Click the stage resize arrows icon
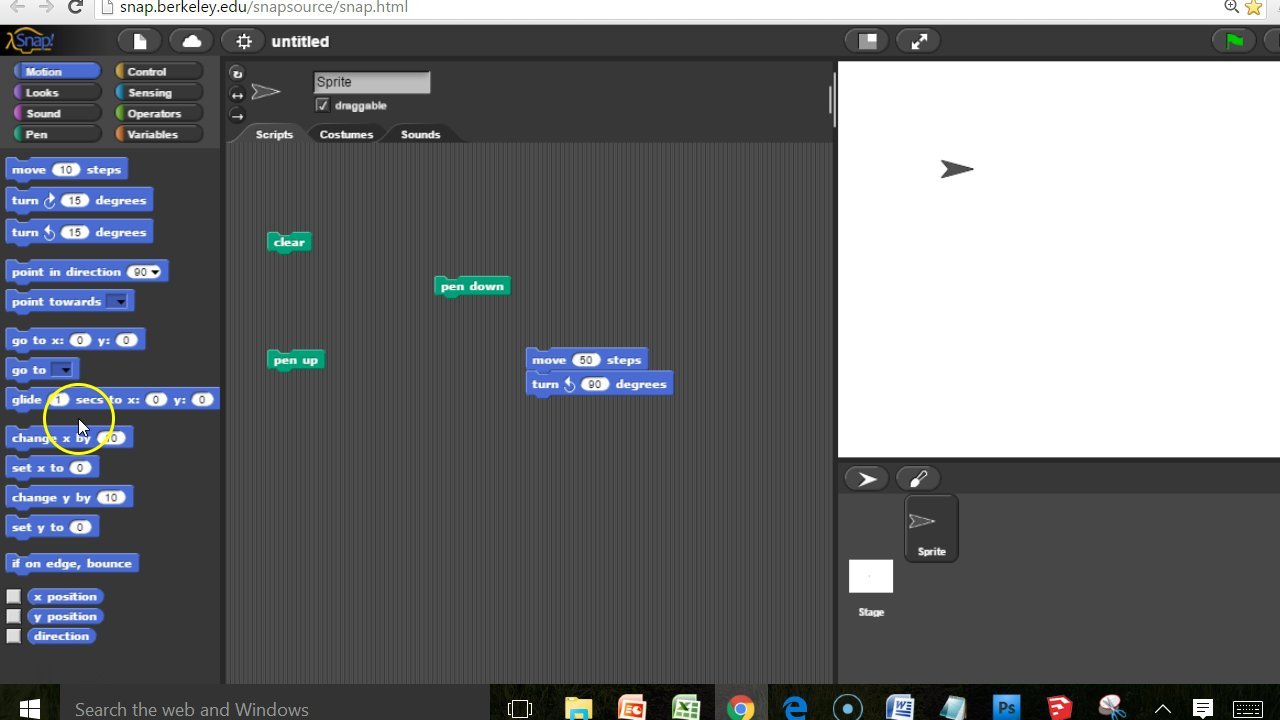Image resolution: width=1280 pixels, height=720 pixels. [x=918, y=41]
